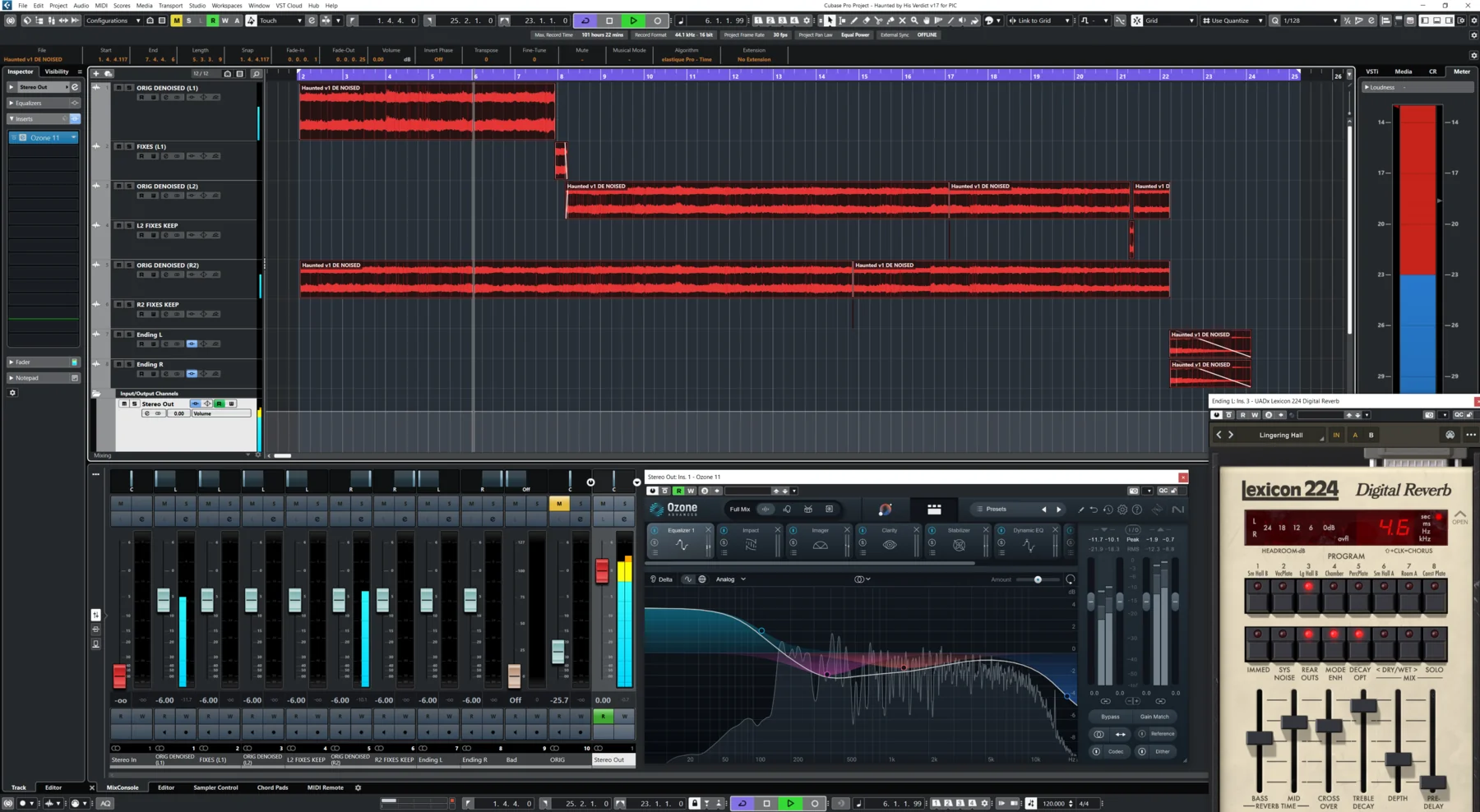
Task: Select the Mute X tool in toolbar
Action: [x=902, y=21]
